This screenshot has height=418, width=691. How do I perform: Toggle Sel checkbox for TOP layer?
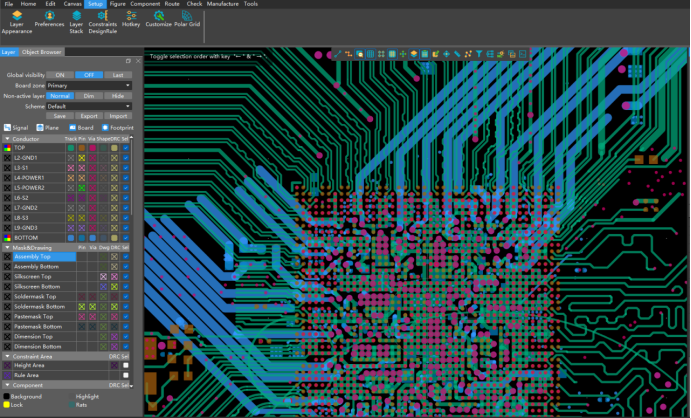126,148
